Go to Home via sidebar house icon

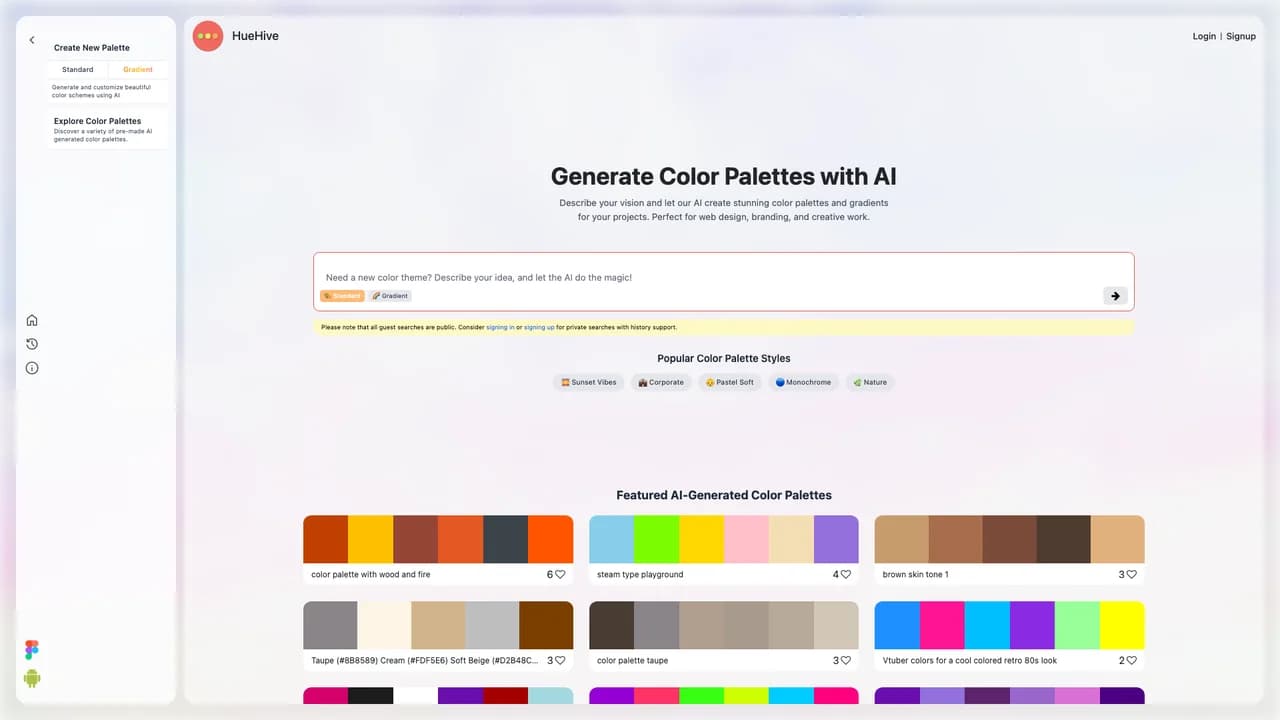pyautogui.click(x=32, y=320)
